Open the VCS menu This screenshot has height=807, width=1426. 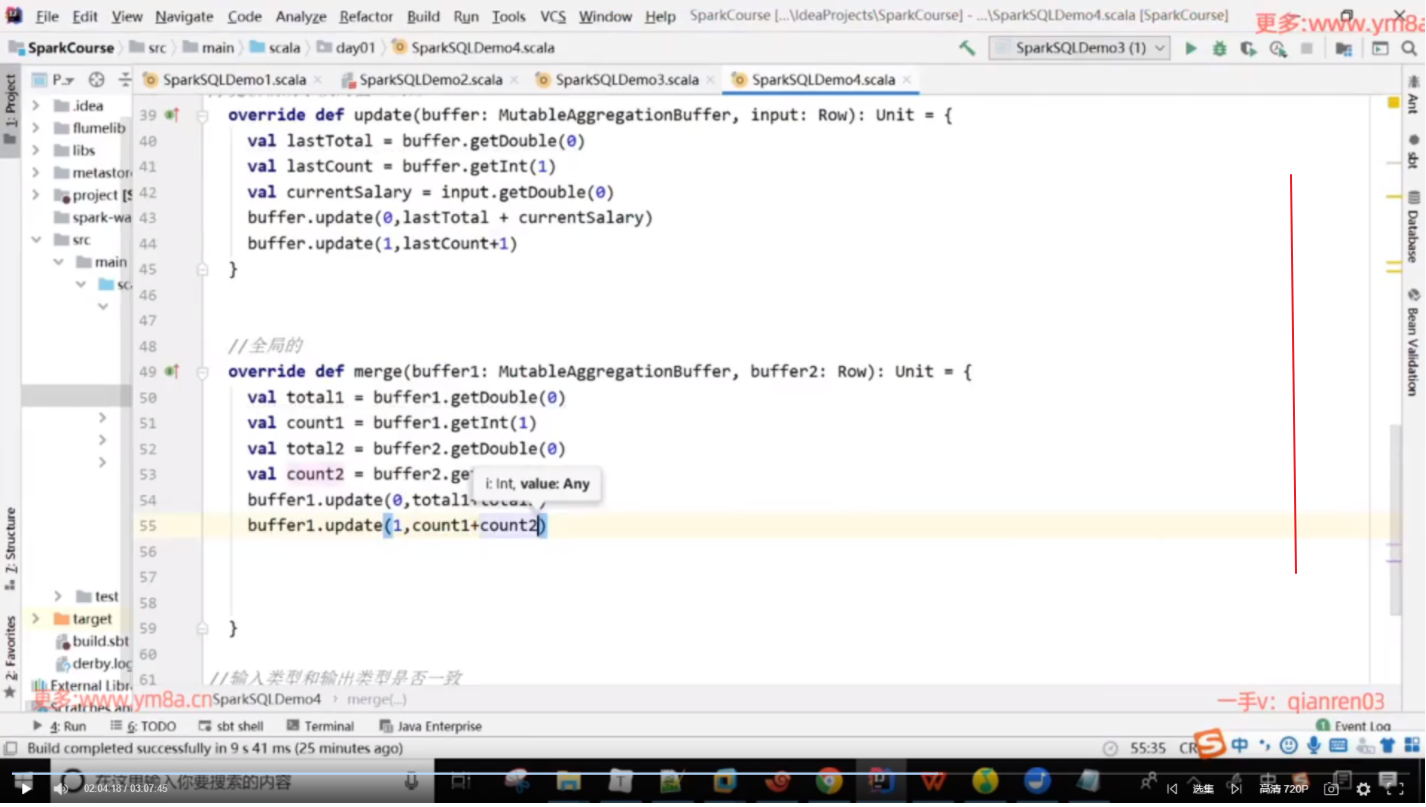click(553, 16)
